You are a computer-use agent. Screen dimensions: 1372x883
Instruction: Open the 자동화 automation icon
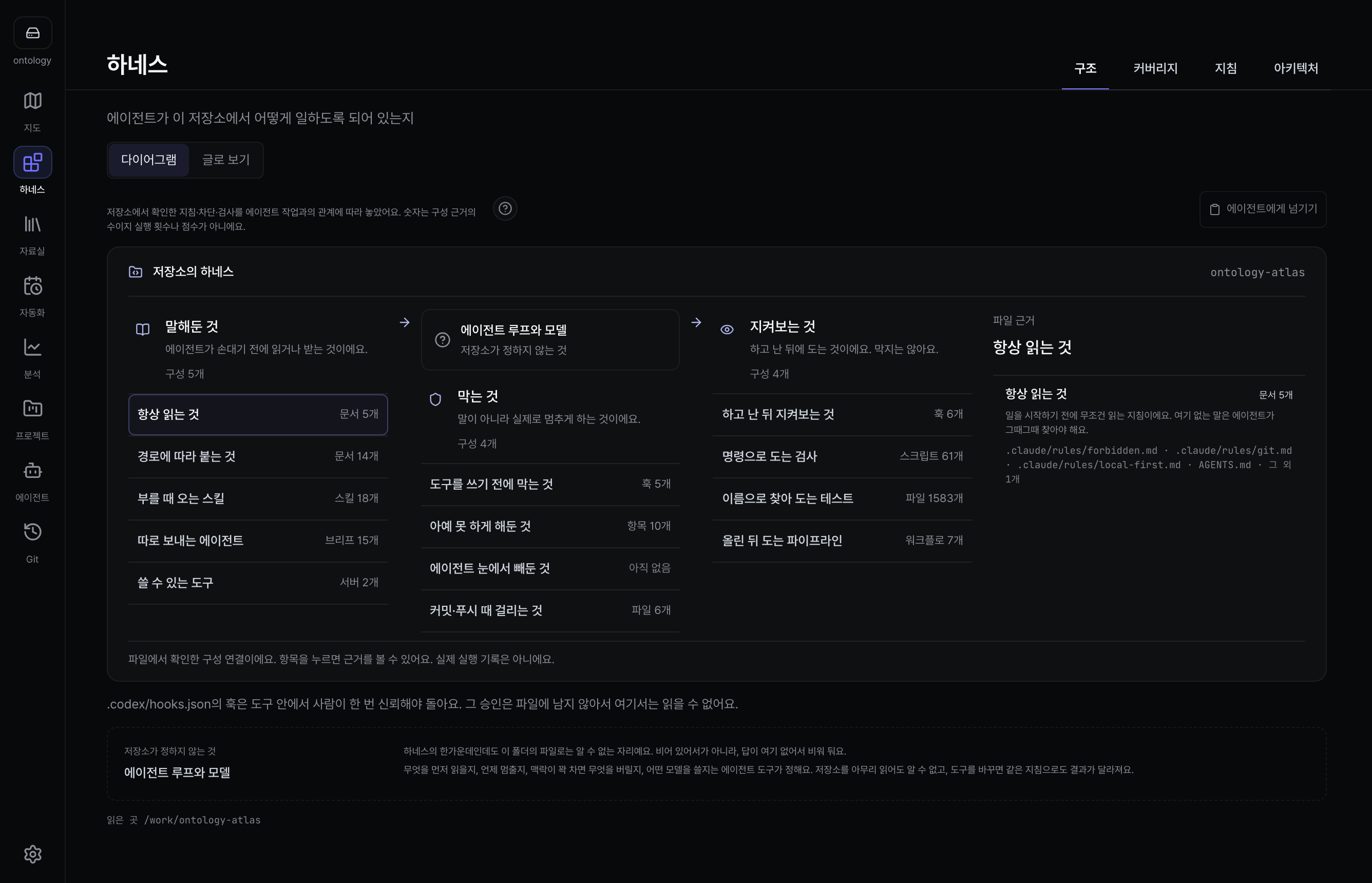coord(33,285)
